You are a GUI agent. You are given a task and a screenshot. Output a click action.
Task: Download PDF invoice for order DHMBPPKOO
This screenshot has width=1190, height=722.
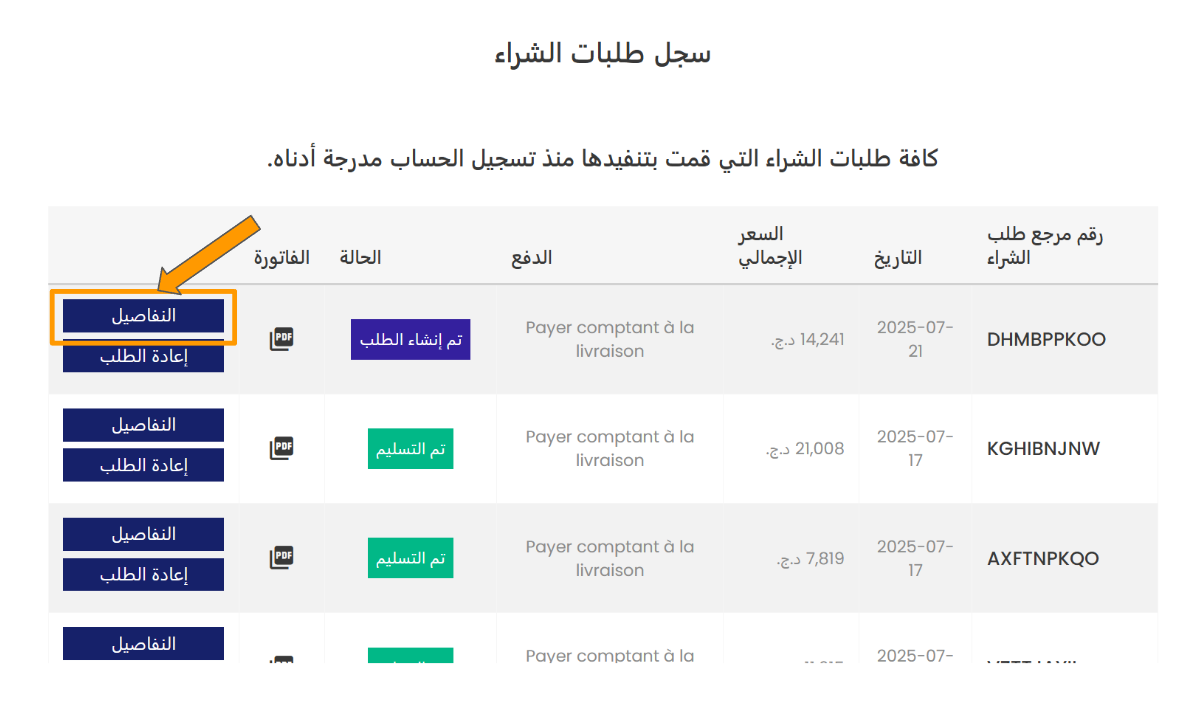[281, 339]
